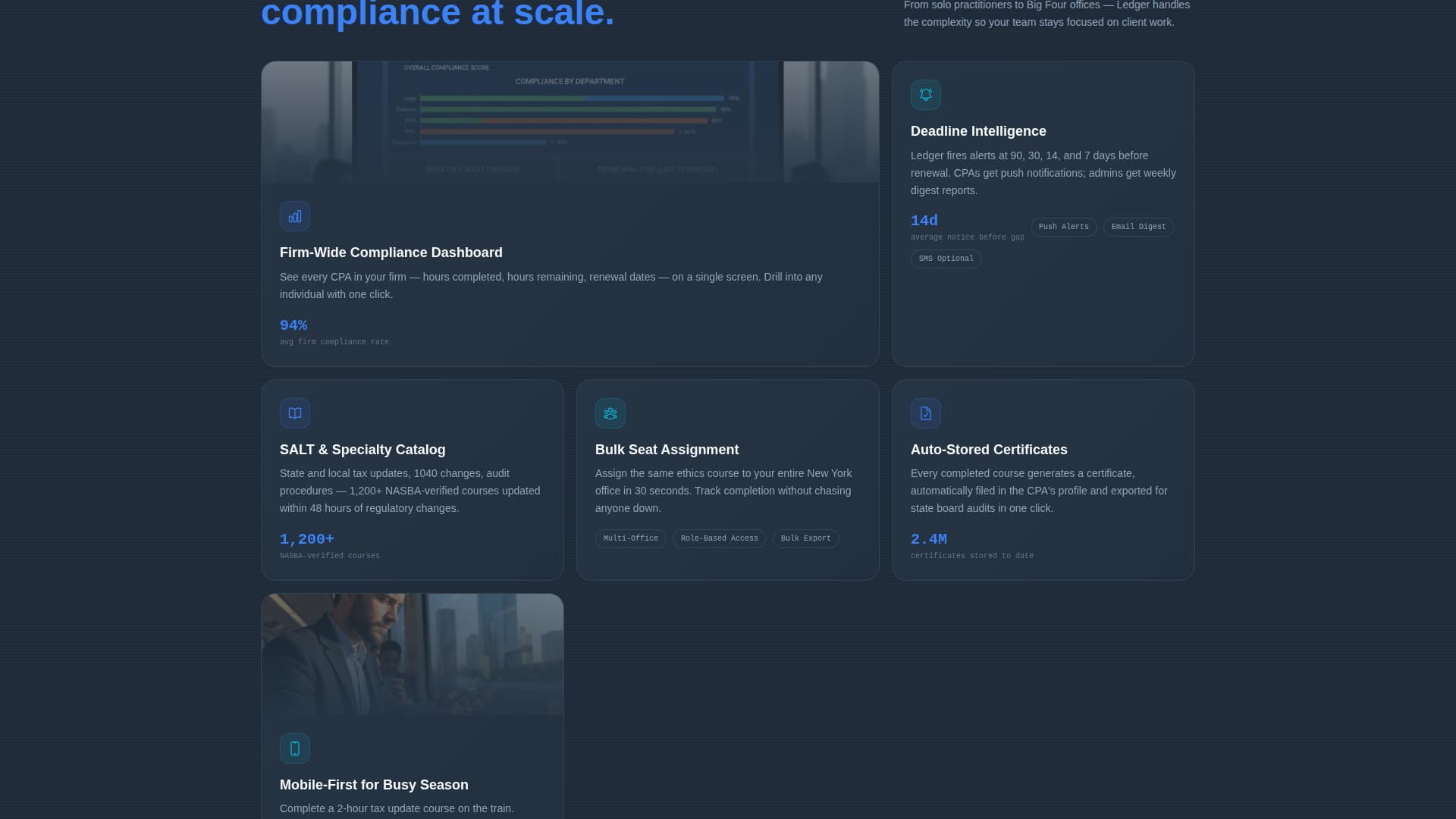Image resolution: width=1456 pixels, height=819 pixels.
Task: Click the Mobile-First for Busy Season heading
Action: [x=374, y=785]
